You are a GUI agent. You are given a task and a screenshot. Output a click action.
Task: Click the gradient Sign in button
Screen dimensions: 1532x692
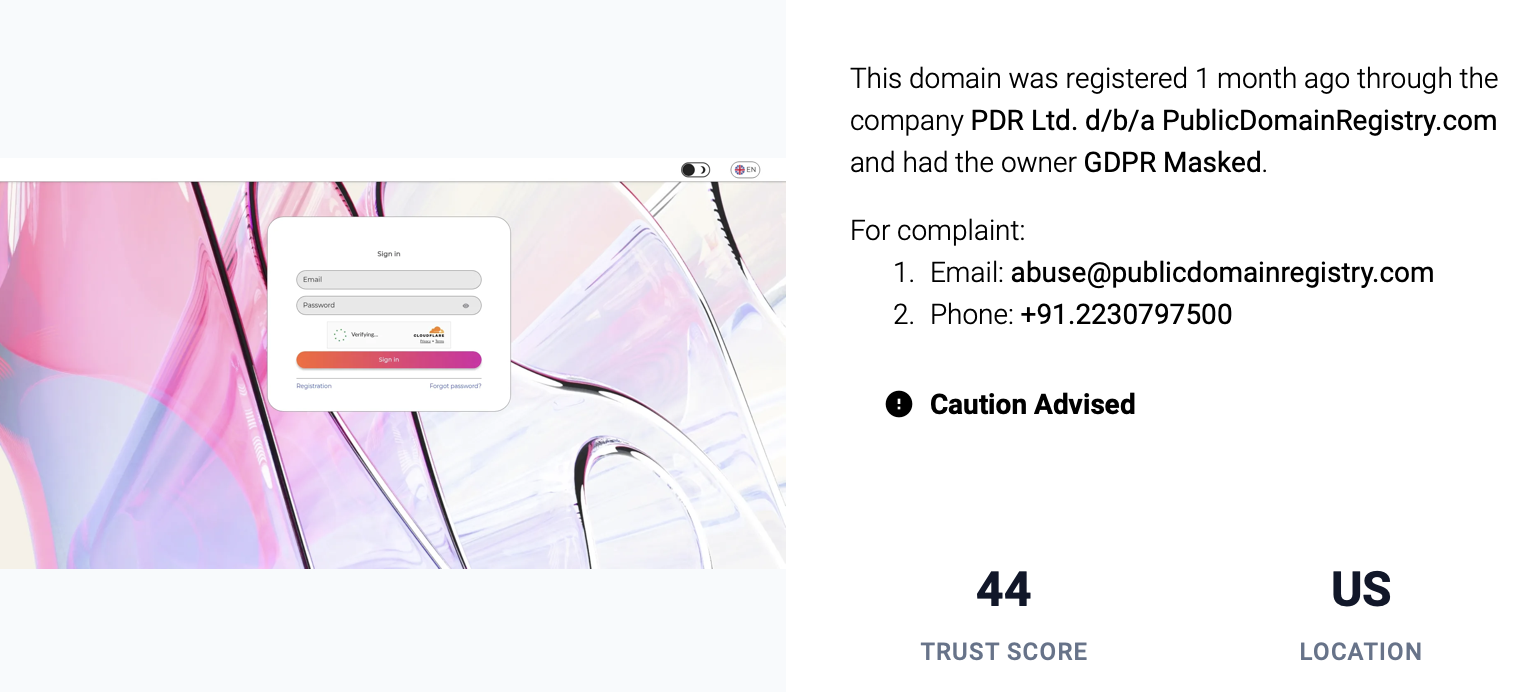pos(389,360)
